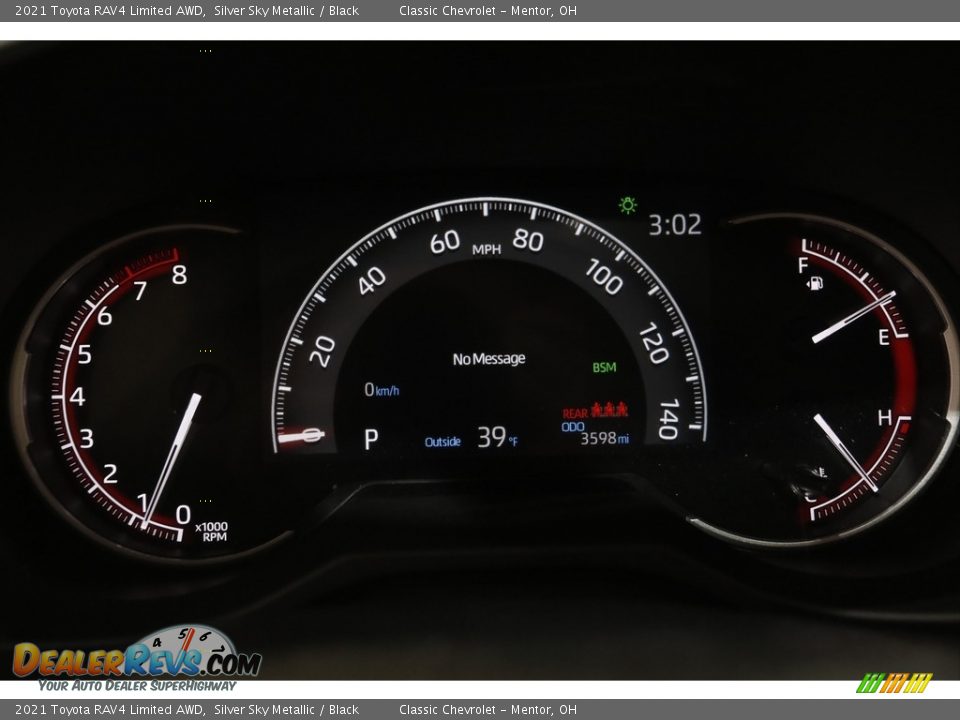Click the F full mark on fuel gauge

(x=803, y=265)
